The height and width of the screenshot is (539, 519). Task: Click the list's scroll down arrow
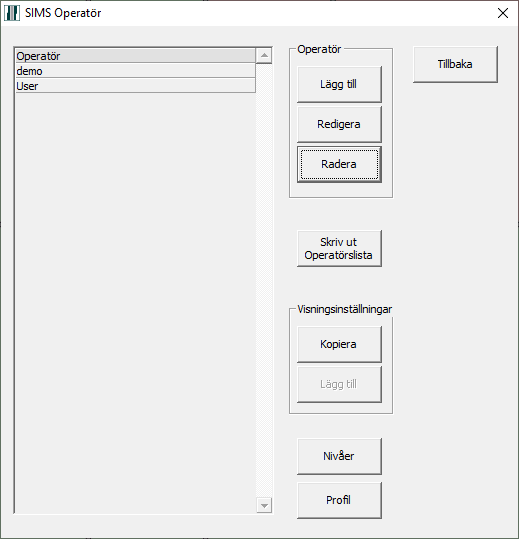(x=264, y=505)
